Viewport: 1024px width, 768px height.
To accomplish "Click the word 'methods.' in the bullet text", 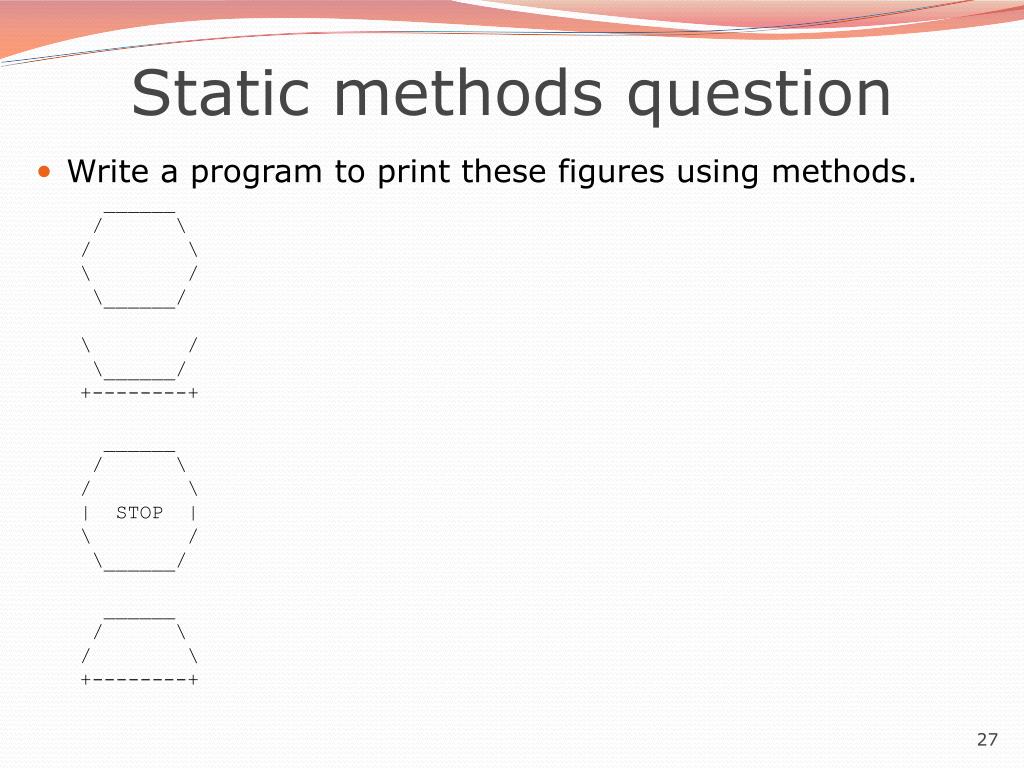I will 844,171.
